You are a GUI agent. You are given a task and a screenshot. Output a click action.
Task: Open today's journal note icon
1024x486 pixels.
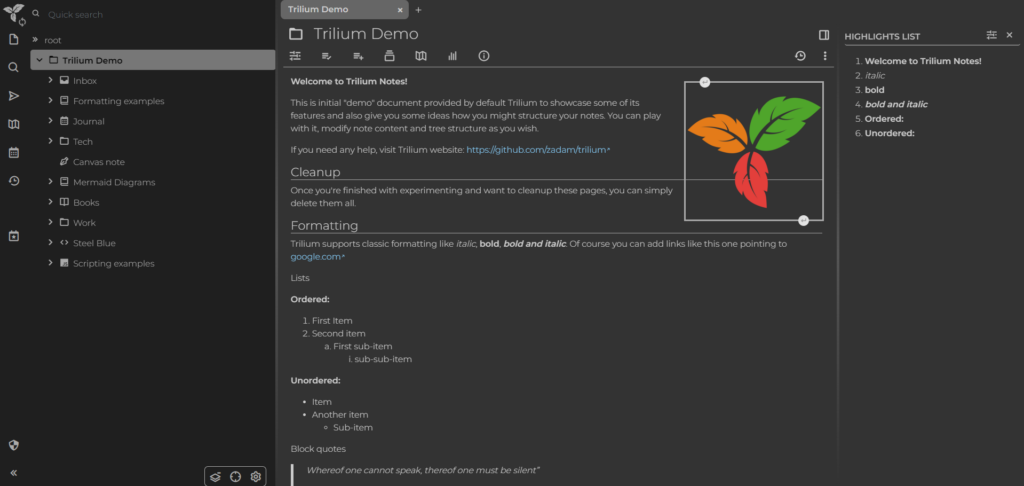[x=13, y=236]
